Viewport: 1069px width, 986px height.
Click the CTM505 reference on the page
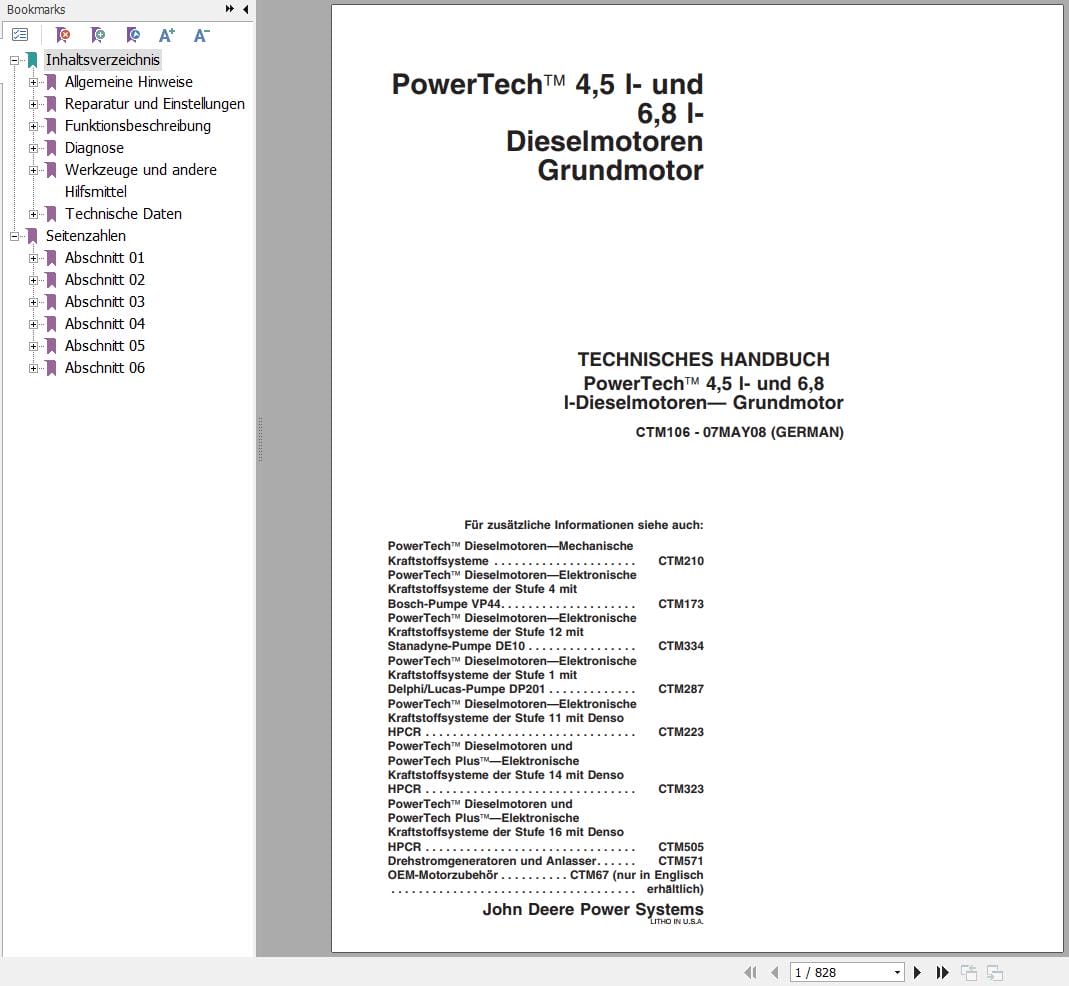(x=680, y=847)
